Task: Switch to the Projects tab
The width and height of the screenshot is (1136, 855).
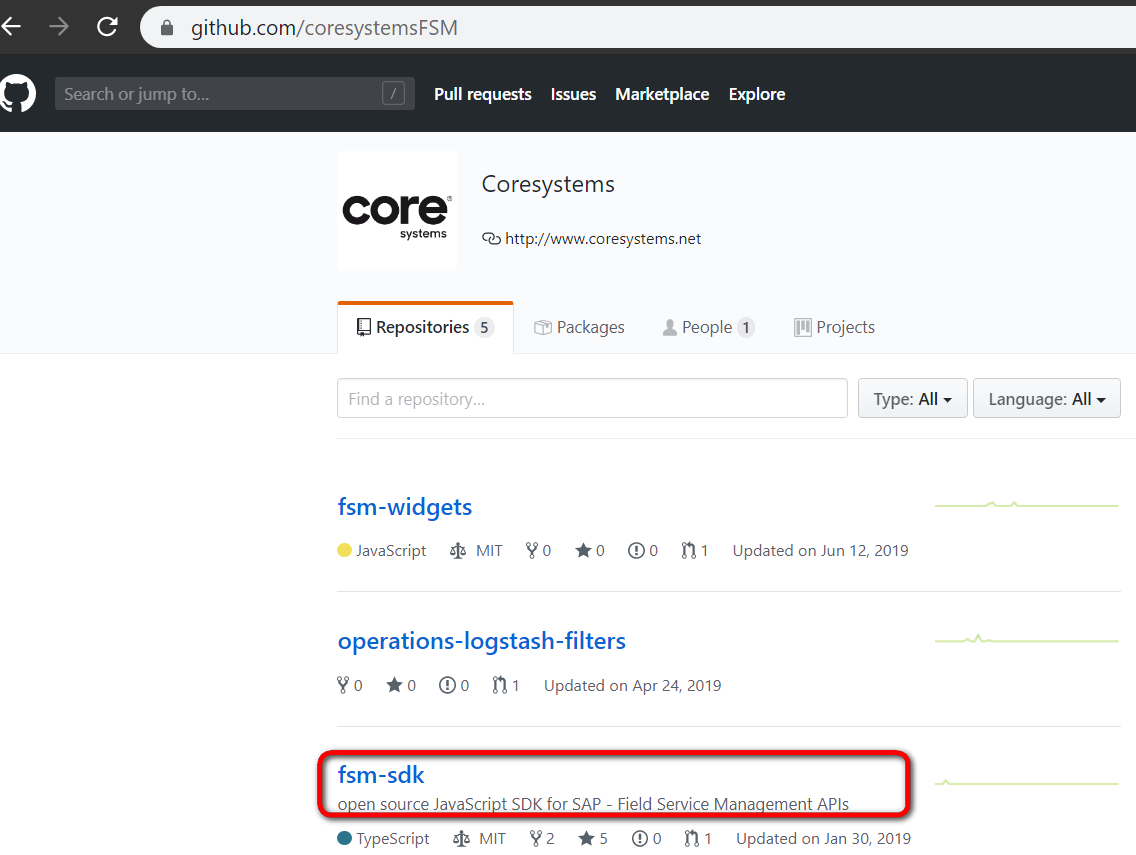Action: (835, 328)
